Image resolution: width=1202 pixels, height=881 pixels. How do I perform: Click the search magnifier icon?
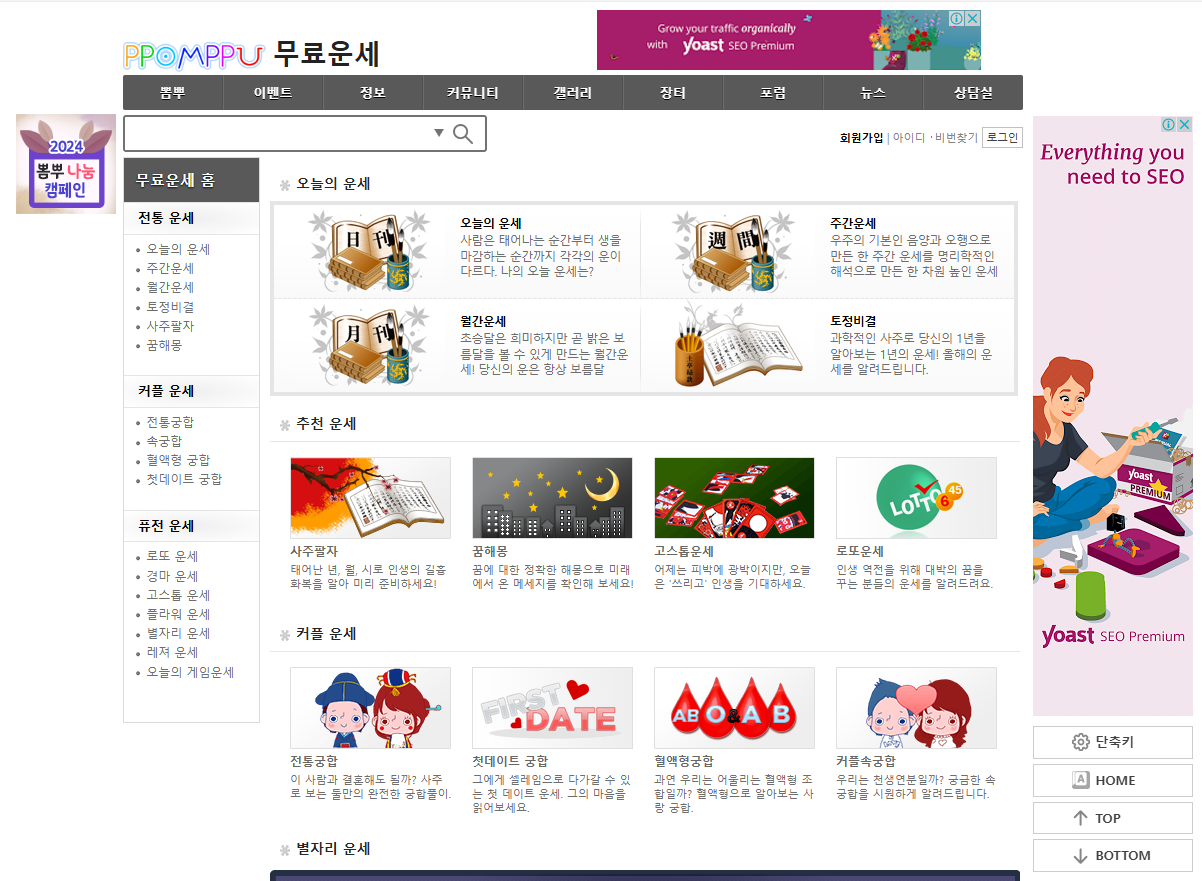(x=462, y=132)
